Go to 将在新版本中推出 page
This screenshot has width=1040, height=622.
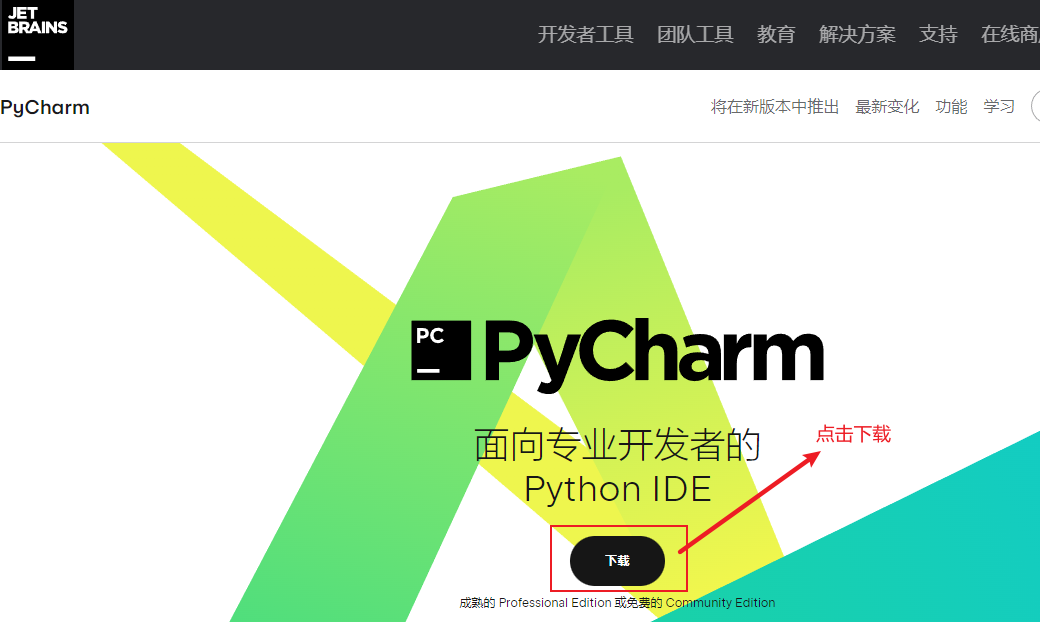(x=775, y=107)
